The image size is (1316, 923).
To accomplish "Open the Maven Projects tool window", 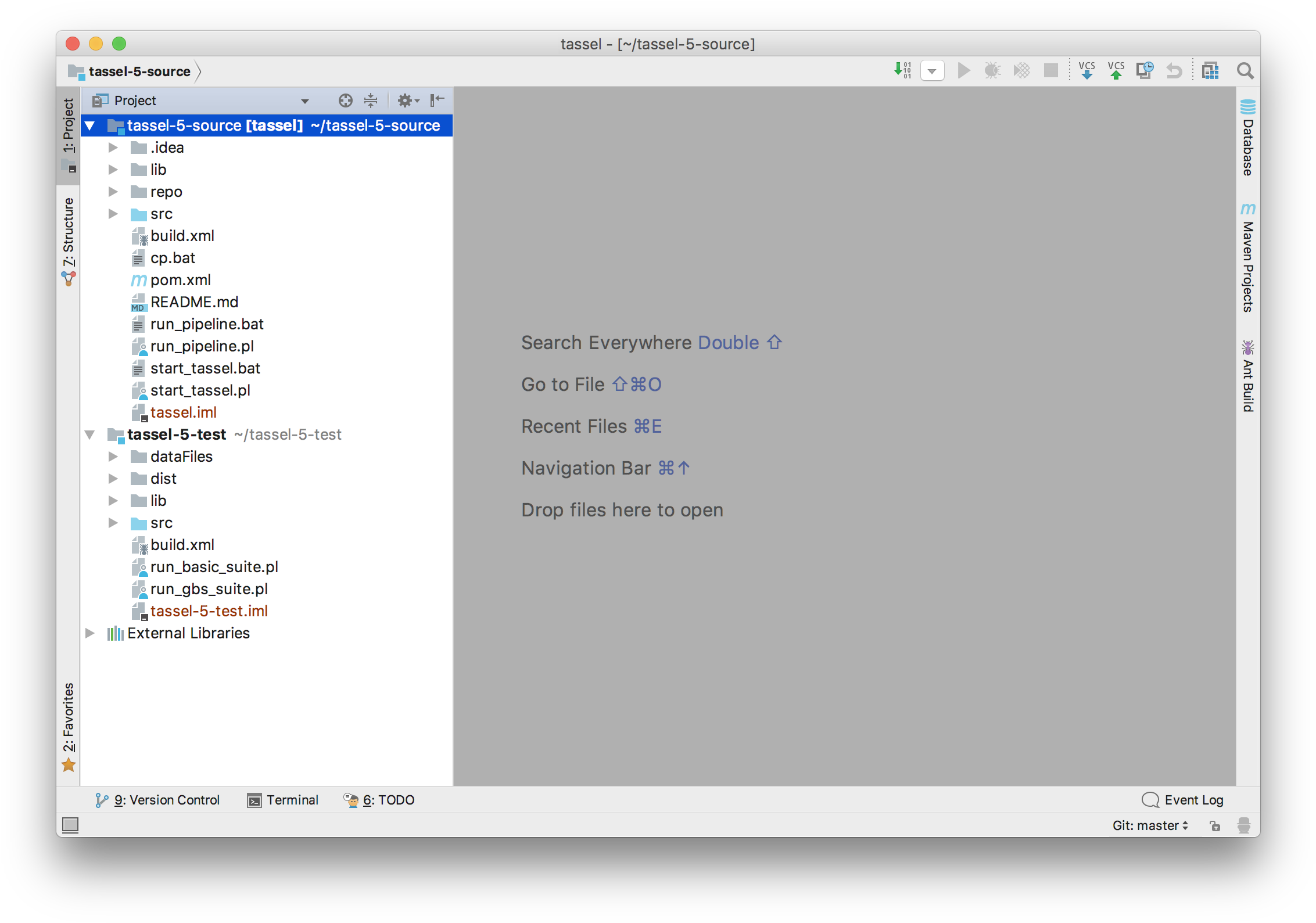I will (1247, 258).
